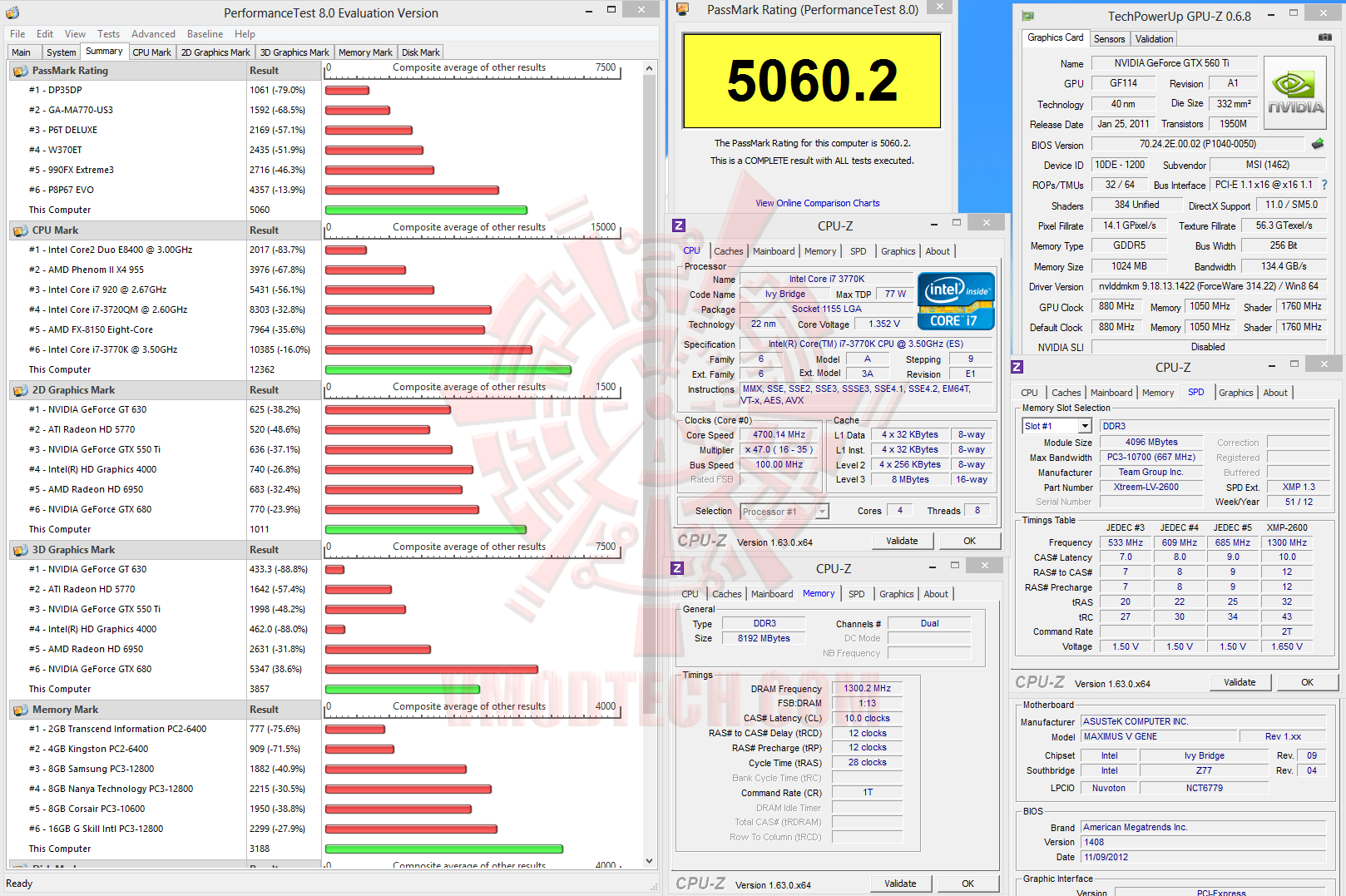This screenshot has width=1346, height=896.
Task: Open the Sensors tab in GPU-Z
Action: click(1109, 39)
